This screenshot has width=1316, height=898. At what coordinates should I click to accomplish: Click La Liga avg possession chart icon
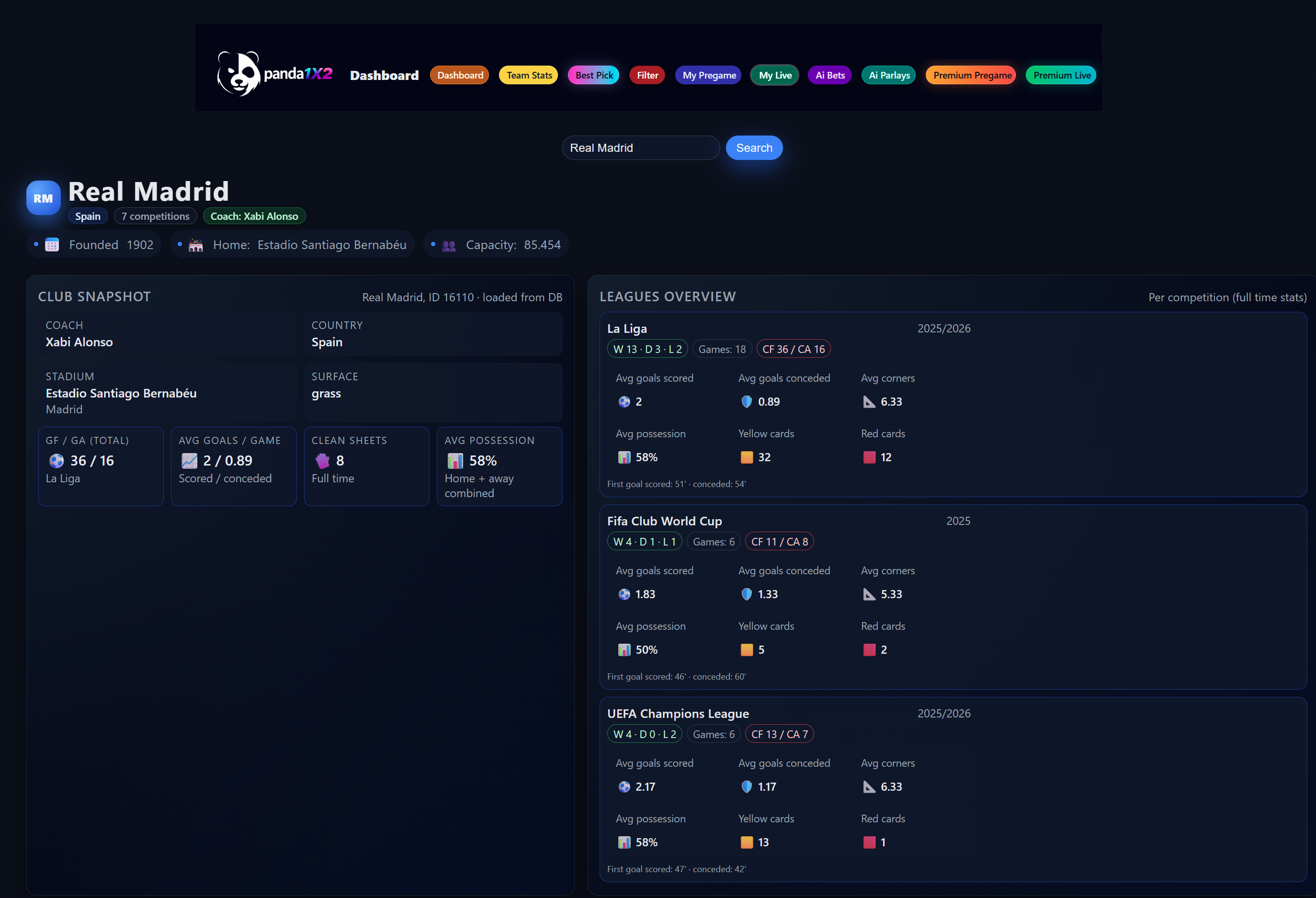[x=624, y=457]
